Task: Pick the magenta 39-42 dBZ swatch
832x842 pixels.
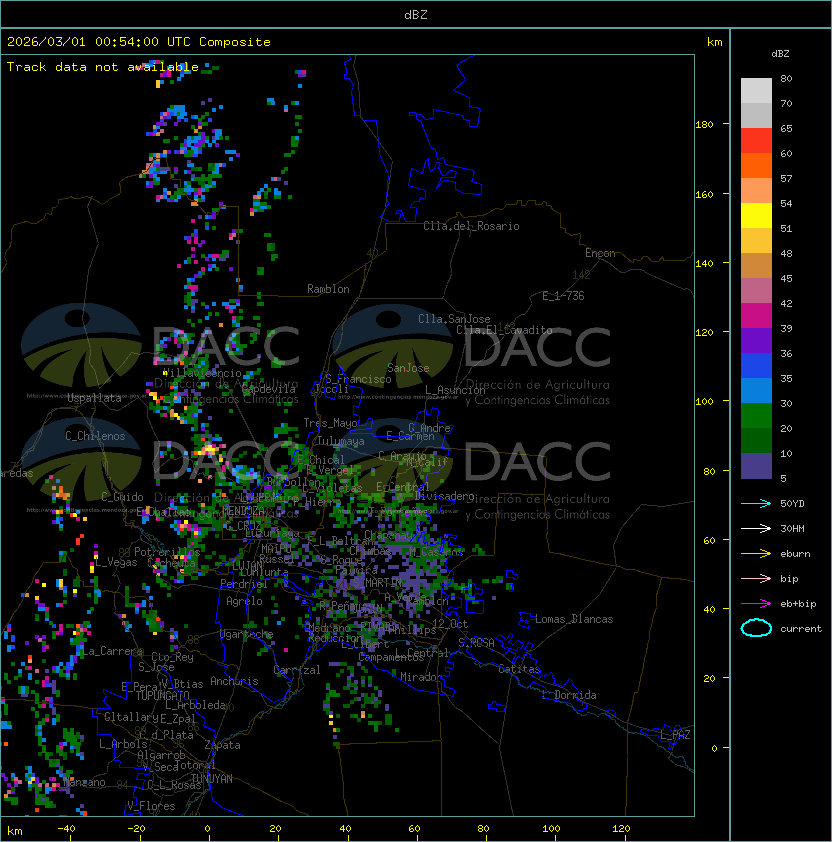Action: [x=756, y=316]
